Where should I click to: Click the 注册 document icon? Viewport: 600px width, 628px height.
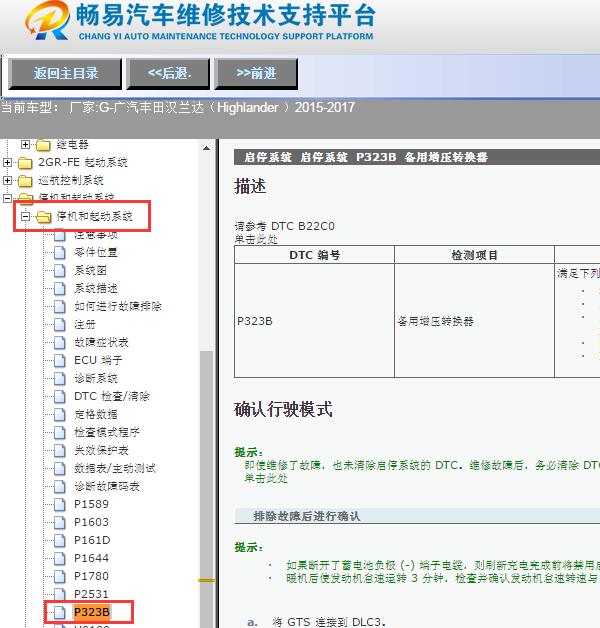(x=60, y=324)
